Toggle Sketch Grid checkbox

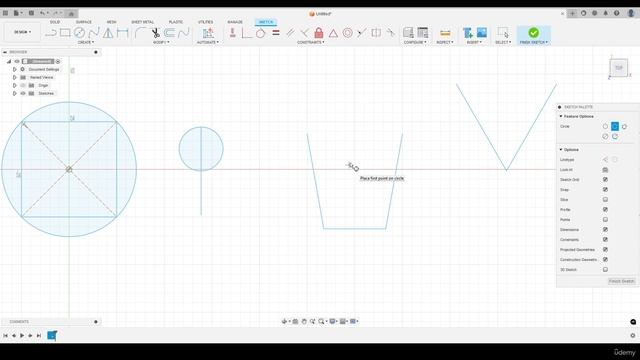(x=605, y=180)
